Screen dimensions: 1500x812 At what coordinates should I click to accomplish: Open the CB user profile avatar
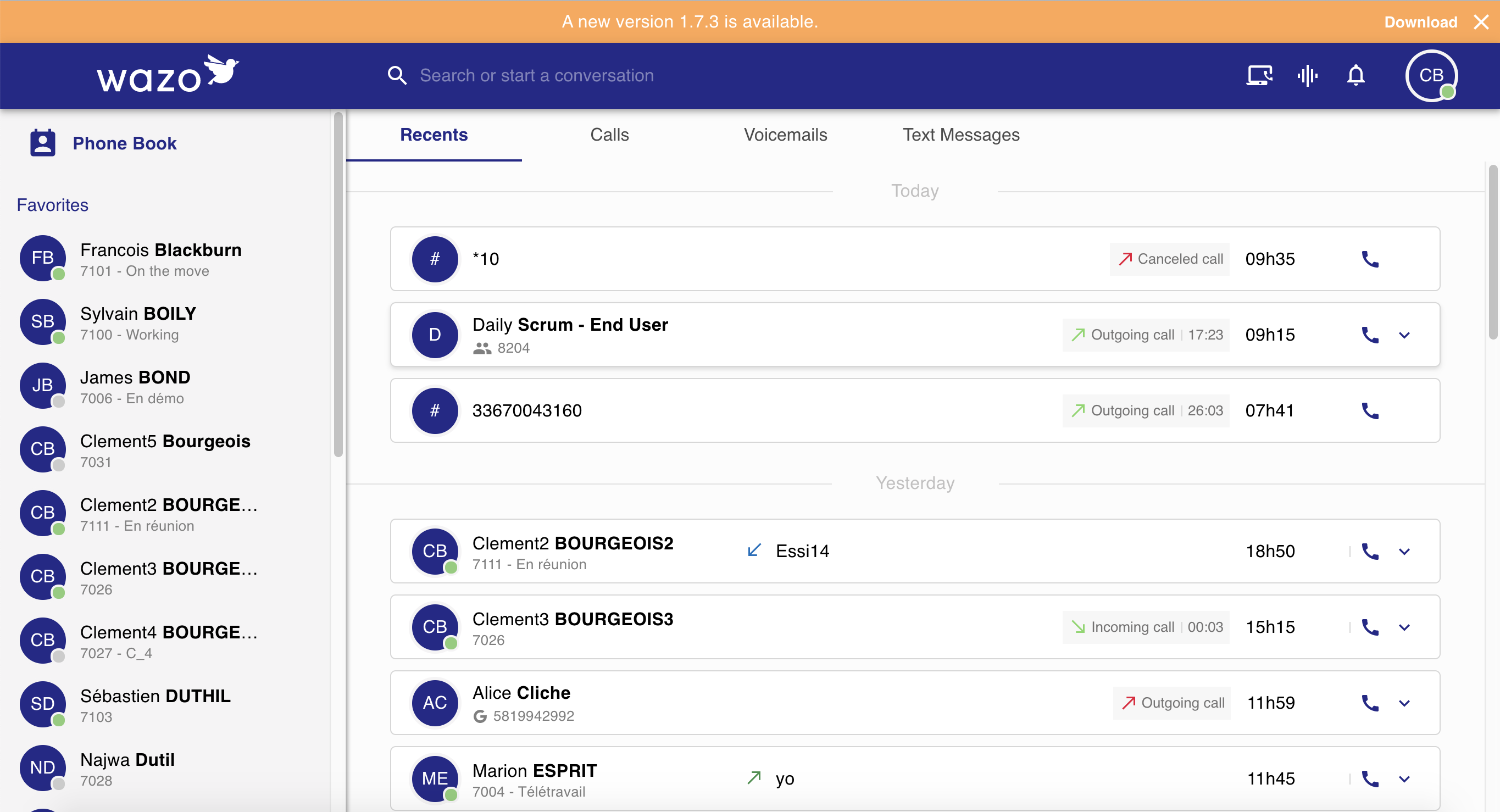click(1431, 76)
